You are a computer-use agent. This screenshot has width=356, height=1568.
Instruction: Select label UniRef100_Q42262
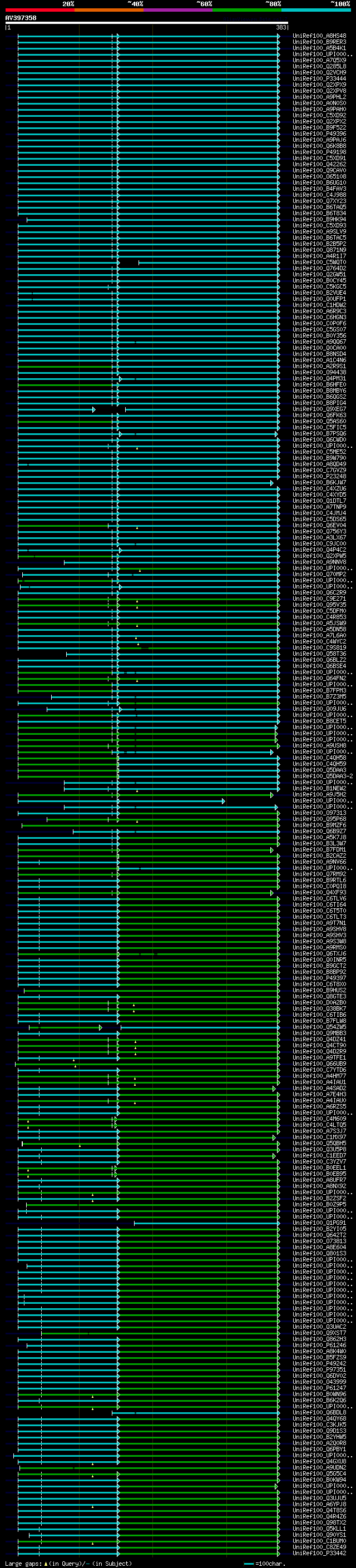point(319,164)
